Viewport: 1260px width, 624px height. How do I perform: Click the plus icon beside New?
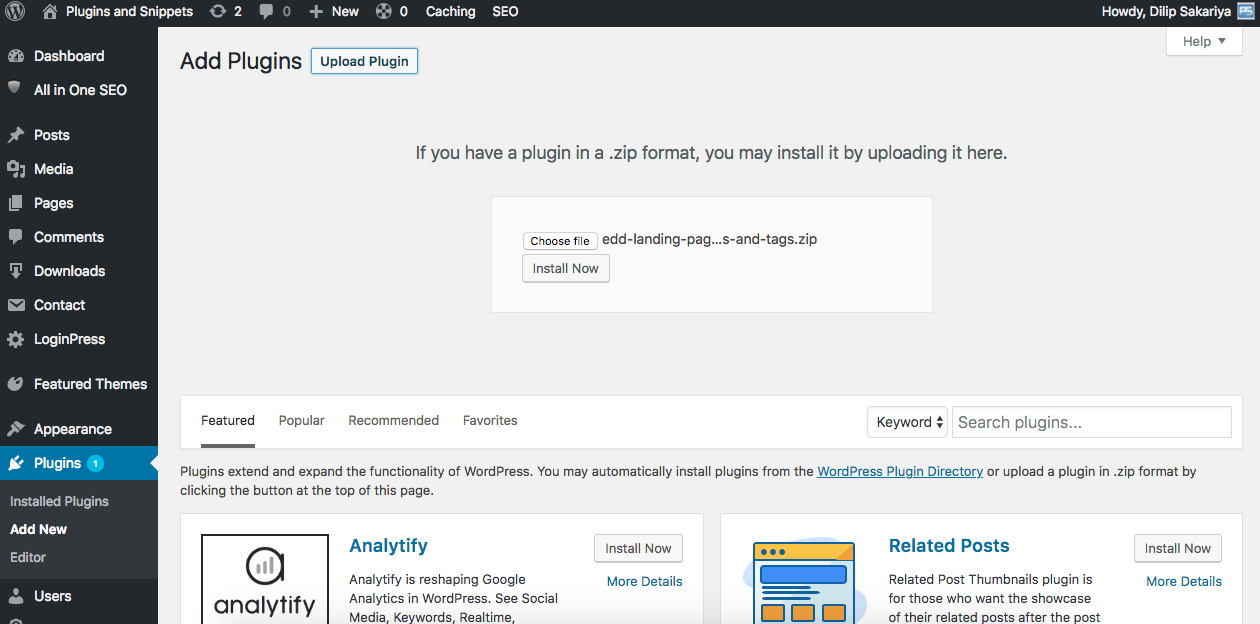[x=316, y=12]
